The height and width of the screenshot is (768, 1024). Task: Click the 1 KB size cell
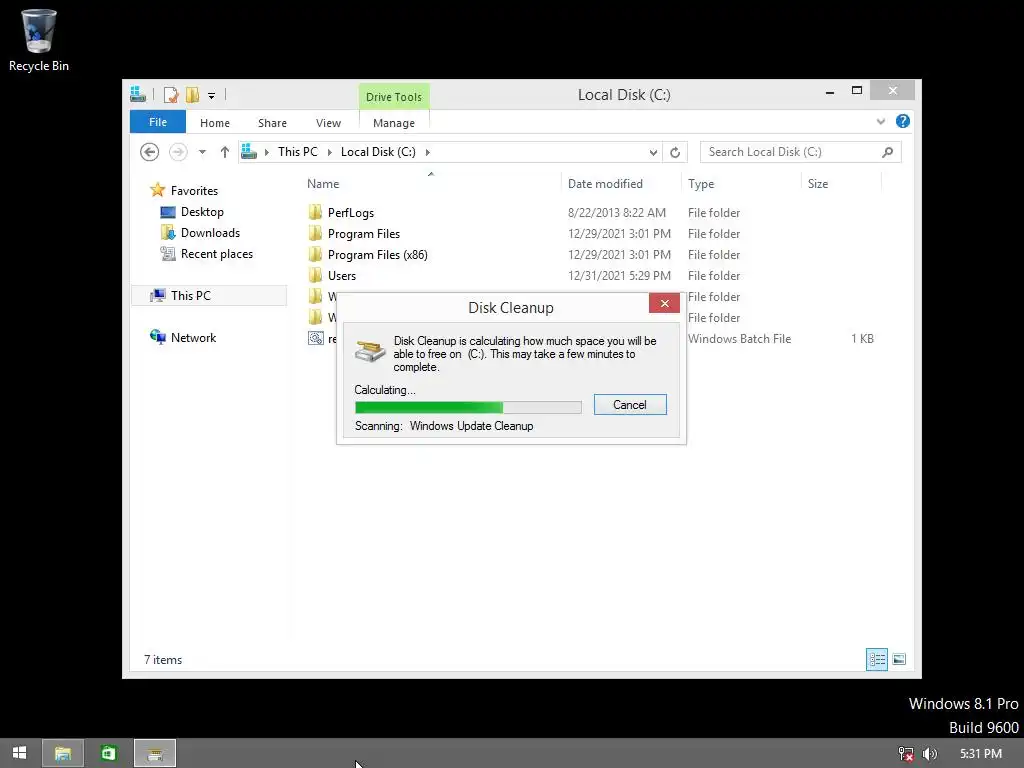click(x=862, y=338)
